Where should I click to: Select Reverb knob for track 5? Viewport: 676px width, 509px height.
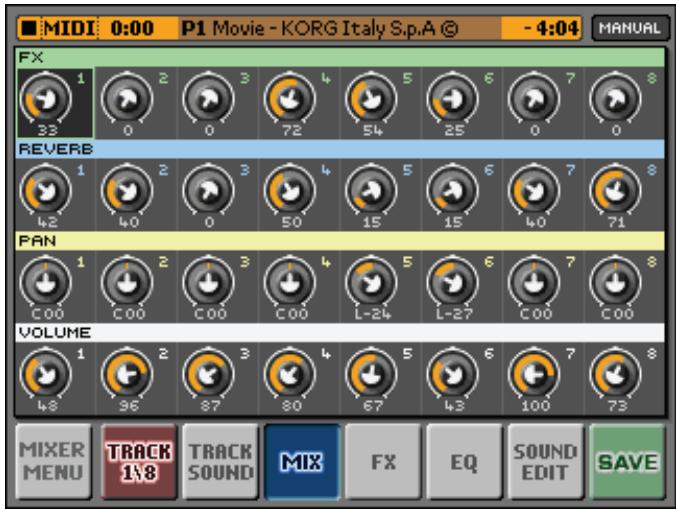click(372, 190)
